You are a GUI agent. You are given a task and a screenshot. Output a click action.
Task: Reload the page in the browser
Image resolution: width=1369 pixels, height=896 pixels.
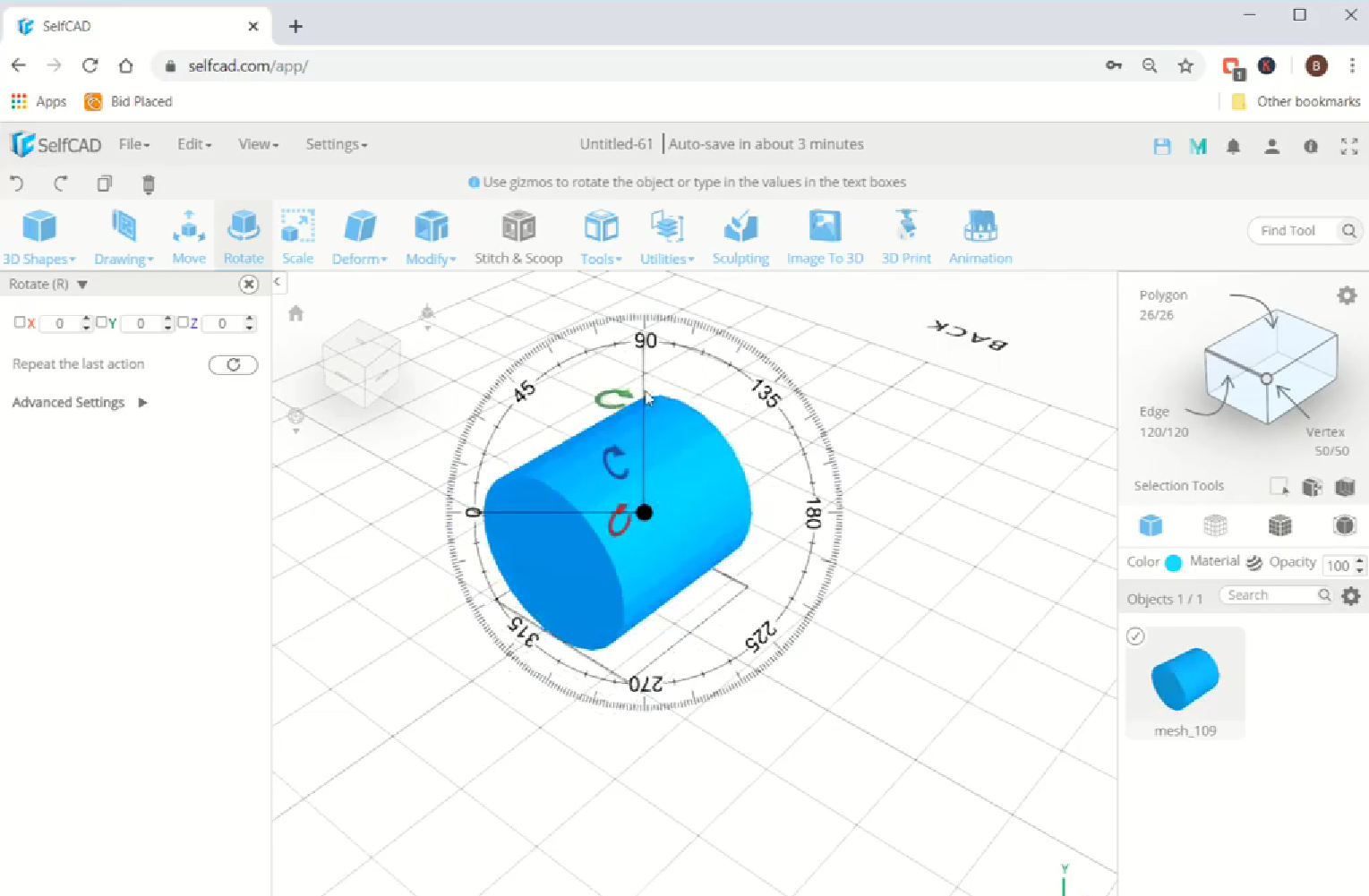(x=90, y=65)
